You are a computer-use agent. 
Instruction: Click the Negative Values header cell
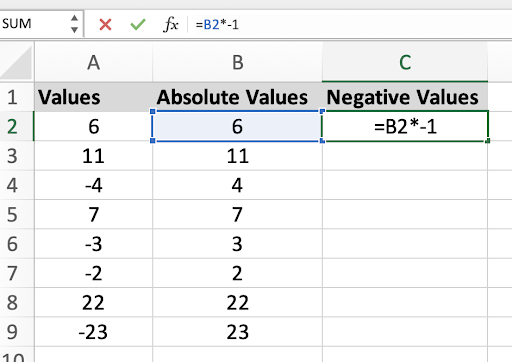click(x=405, y=97)
